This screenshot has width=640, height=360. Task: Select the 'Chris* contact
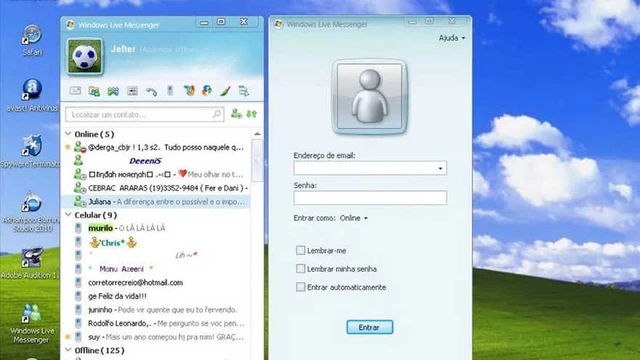coord(157,242)
